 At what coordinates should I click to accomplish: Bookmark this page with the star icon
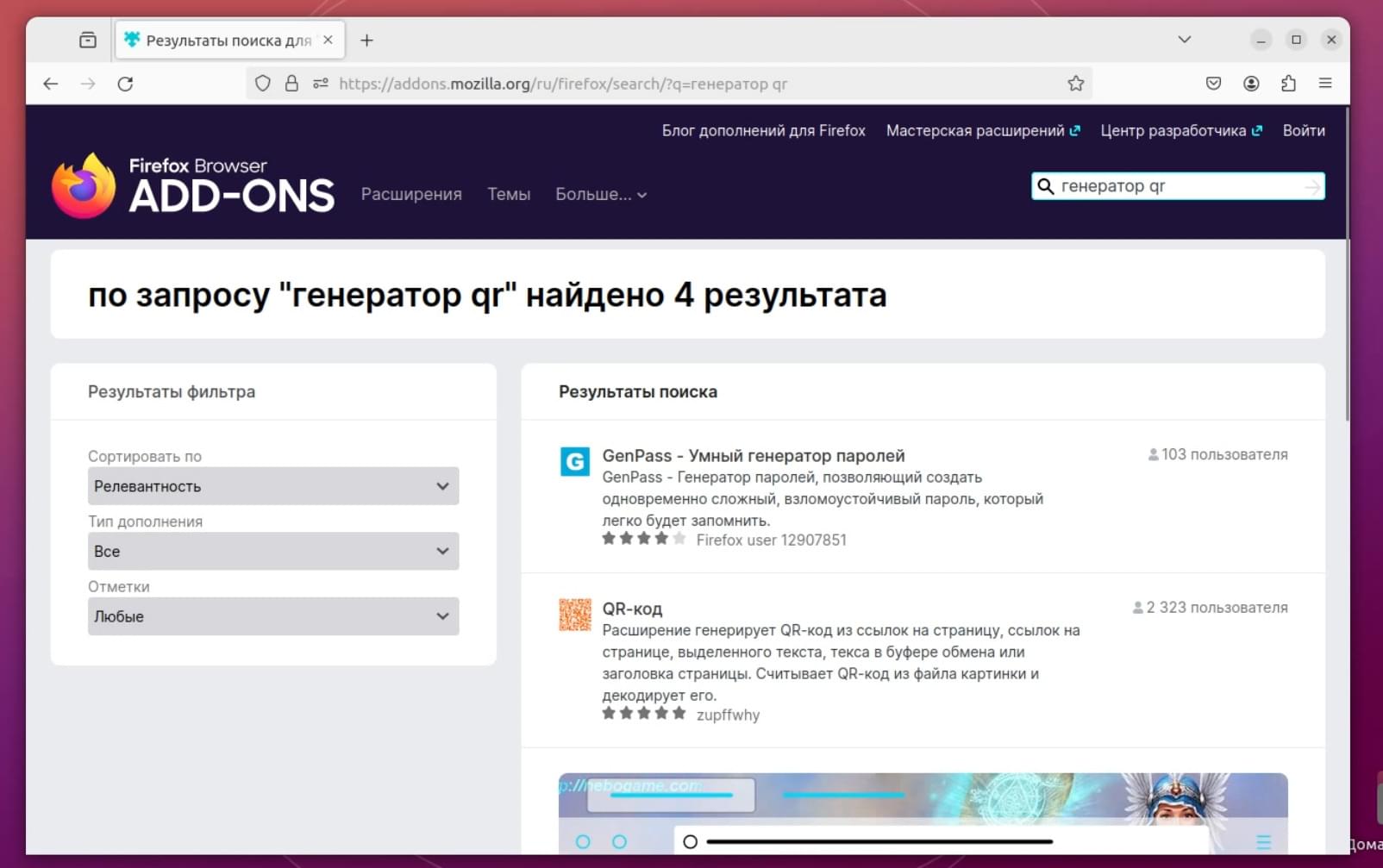pyautogui.click(x=1075, y=84)
